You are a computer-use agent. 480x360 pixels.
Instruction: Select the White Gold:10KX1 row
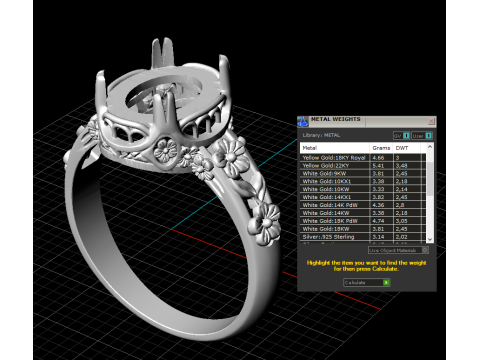point(363,181)
